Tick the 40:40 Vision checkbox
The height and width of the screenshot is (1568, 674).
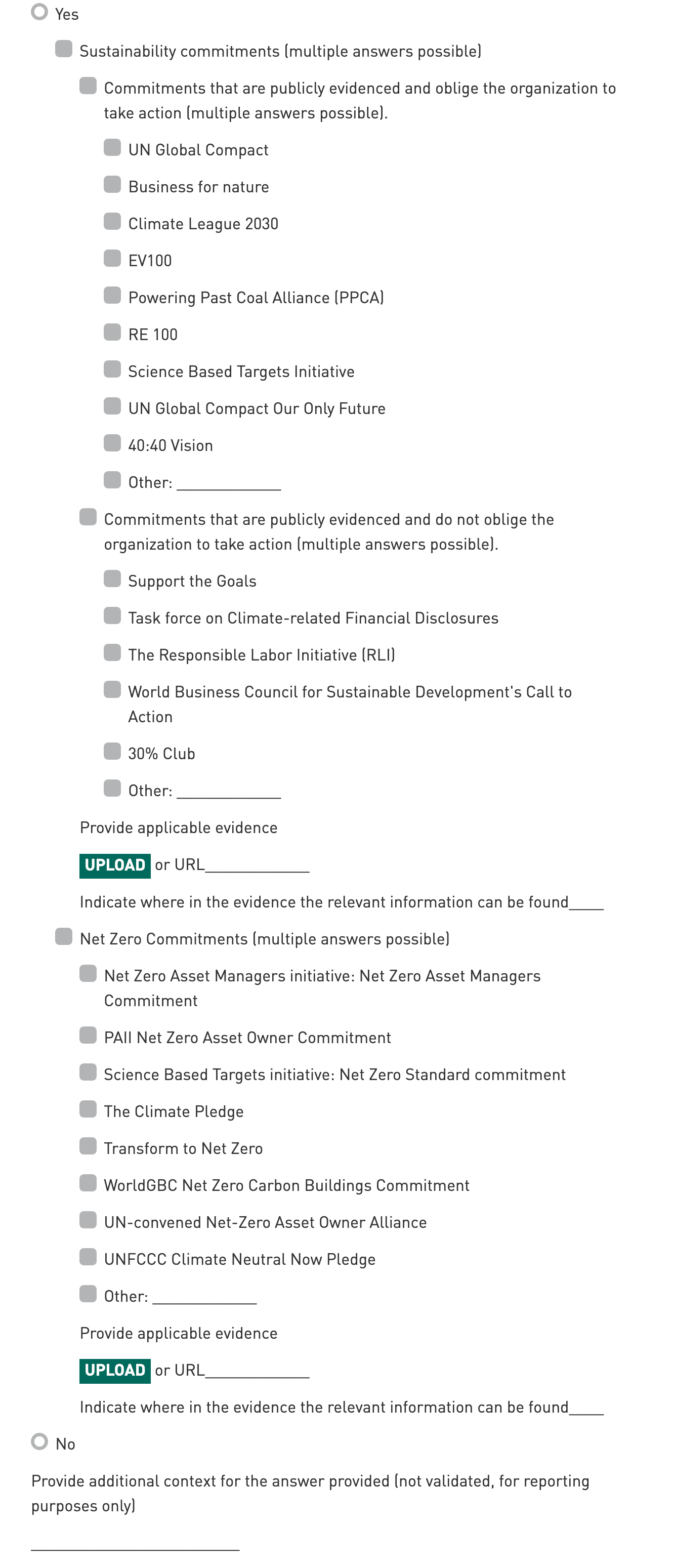coord(112,443)
